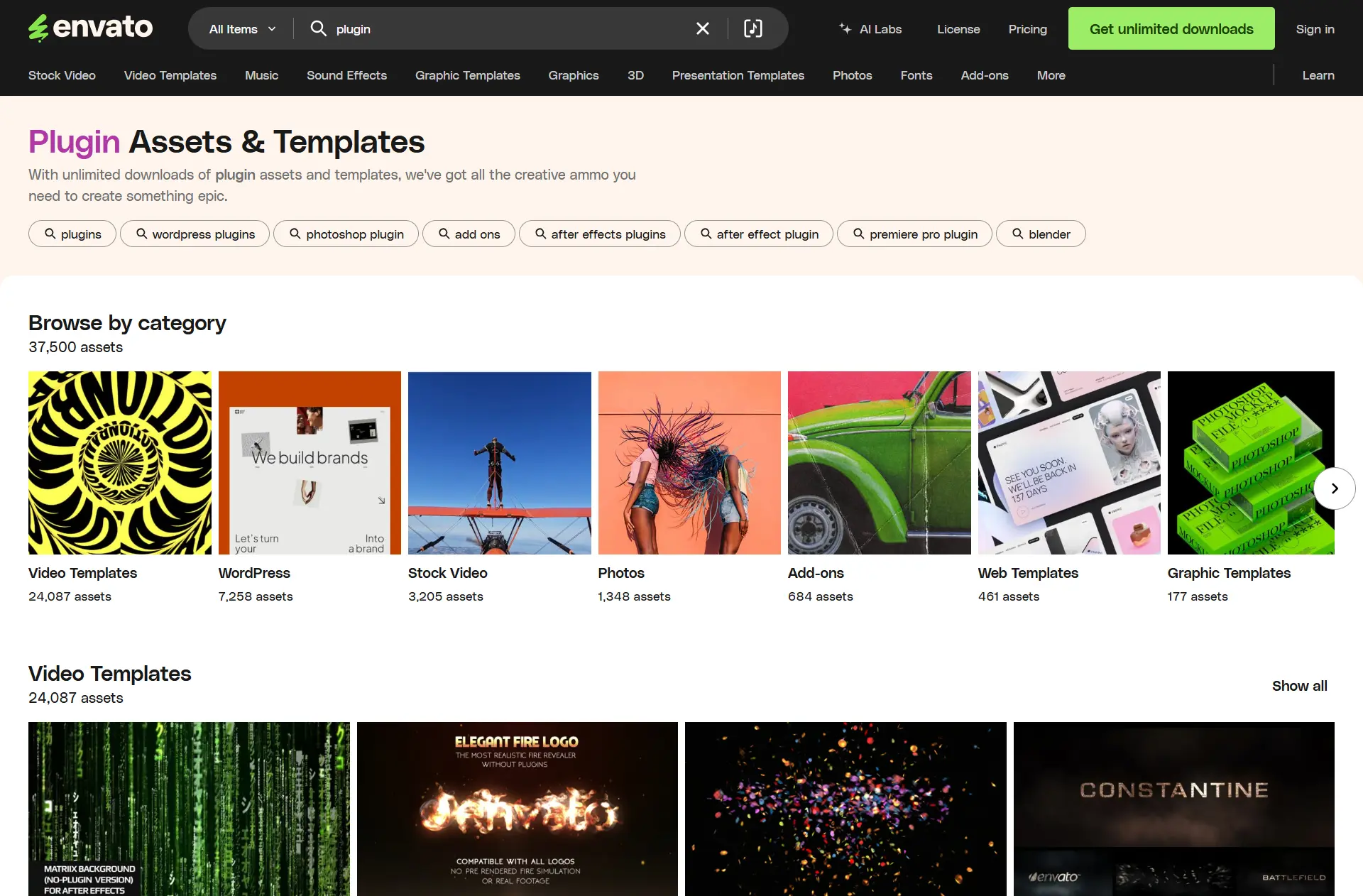Open the AI Labs menu
Viewport: 1363px width, 896px height.
pyautogui.click(x=870, y=29)
